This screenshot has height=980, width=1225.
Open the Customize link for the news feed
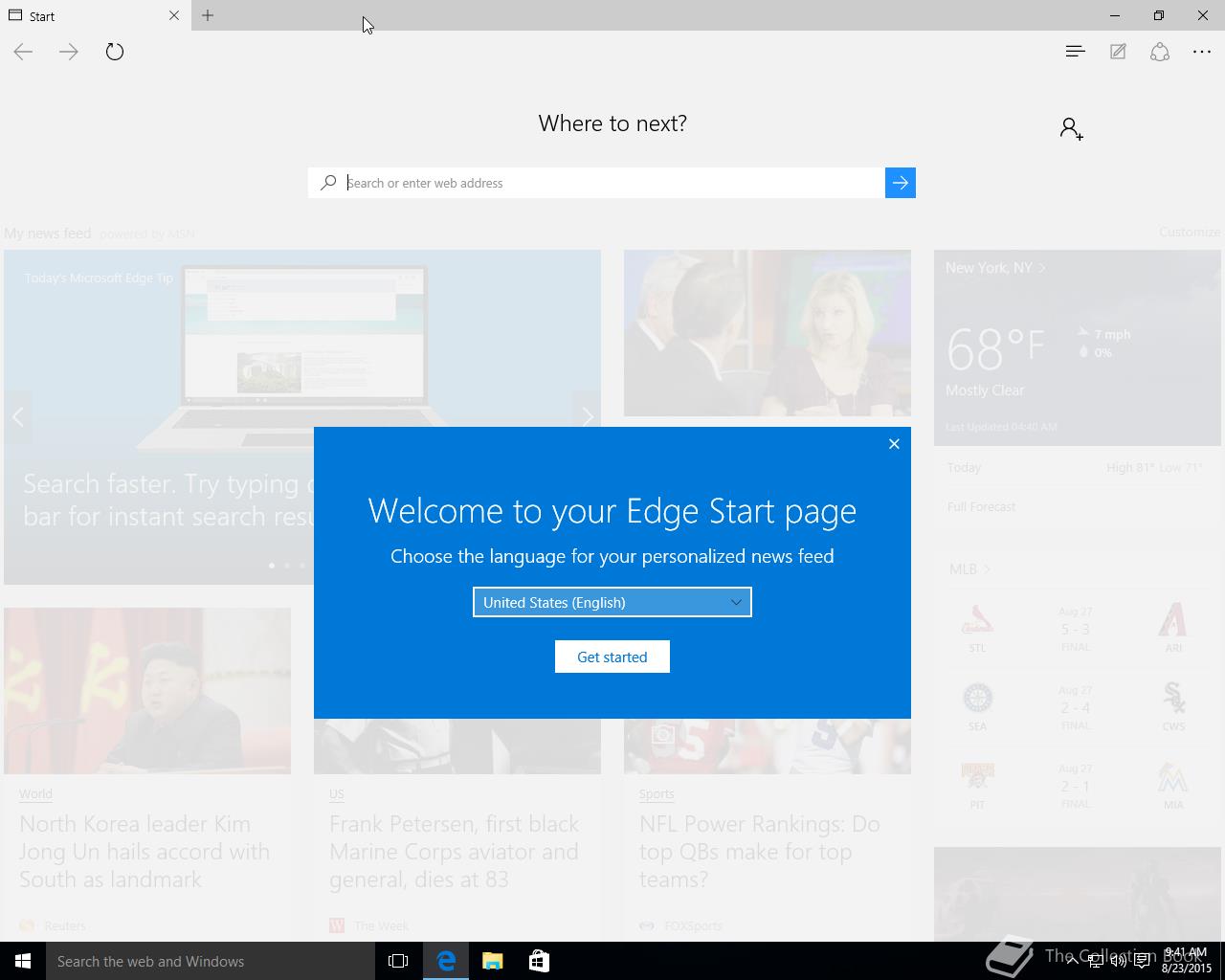(x=1190, y=232)
